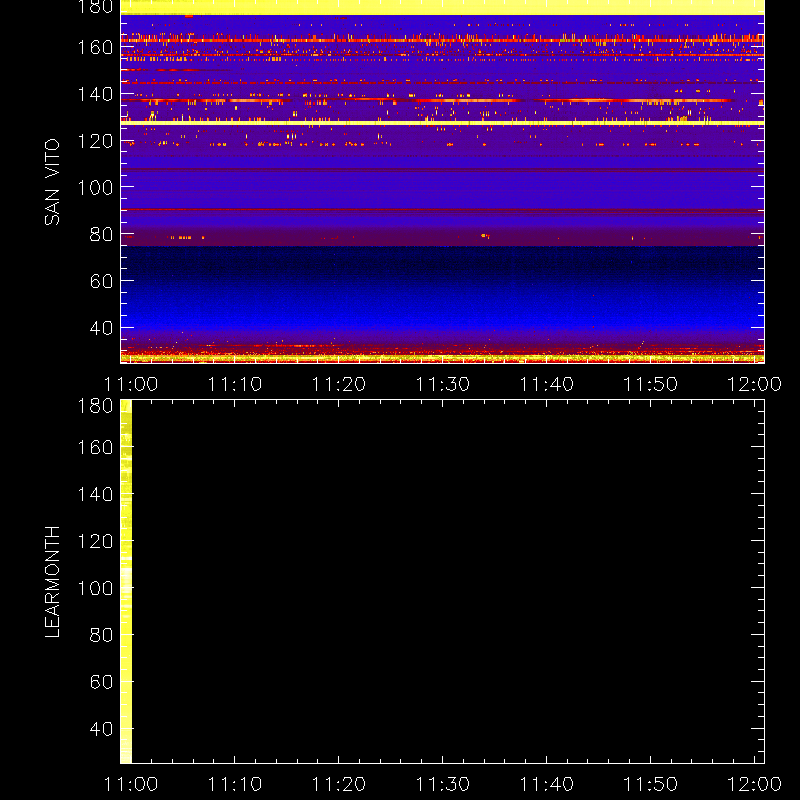
Task: Click 11:20 time label under Learmonth plot
Action: (x=339, y=784)
